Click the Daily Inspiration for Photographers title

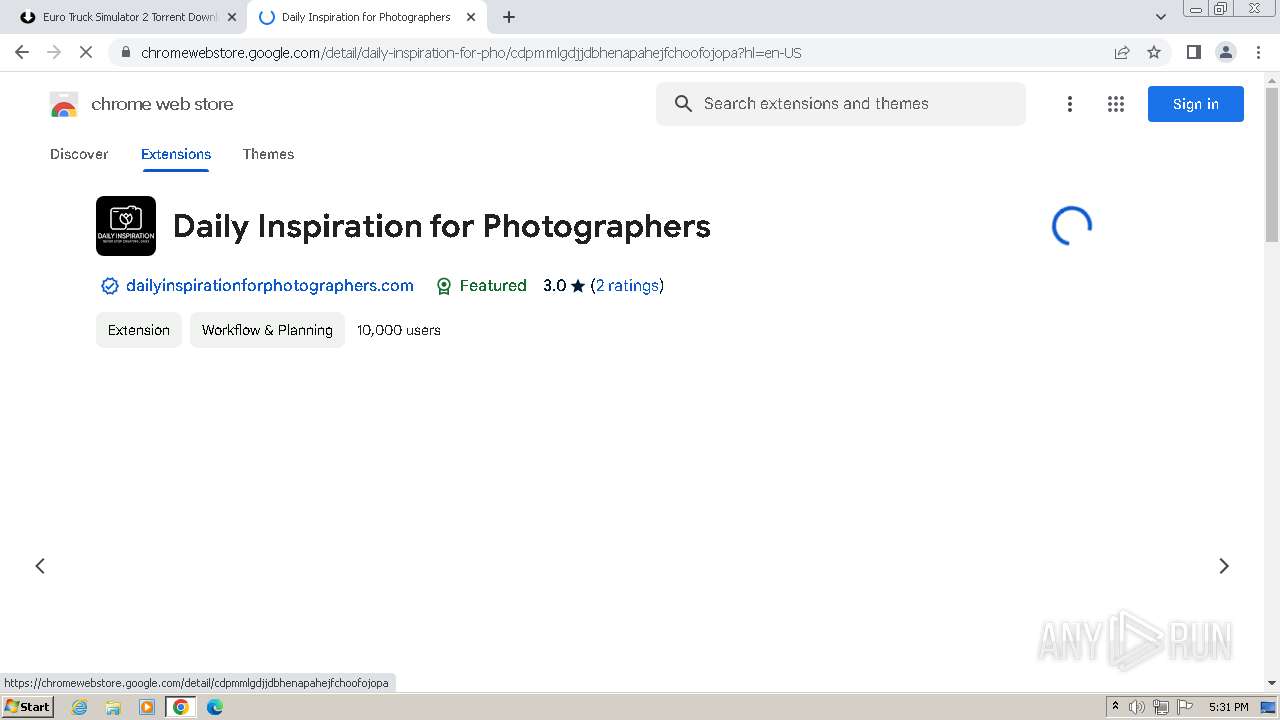(442, 226)
